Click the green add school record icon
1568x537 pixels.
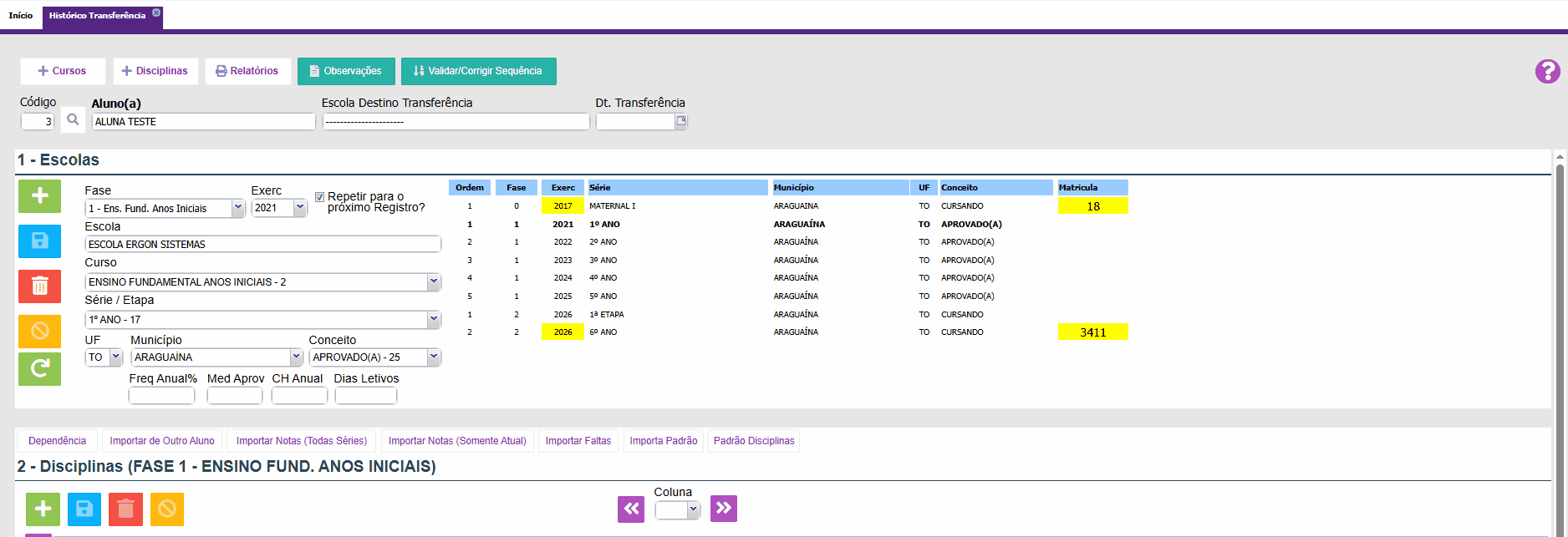(39, 196)
